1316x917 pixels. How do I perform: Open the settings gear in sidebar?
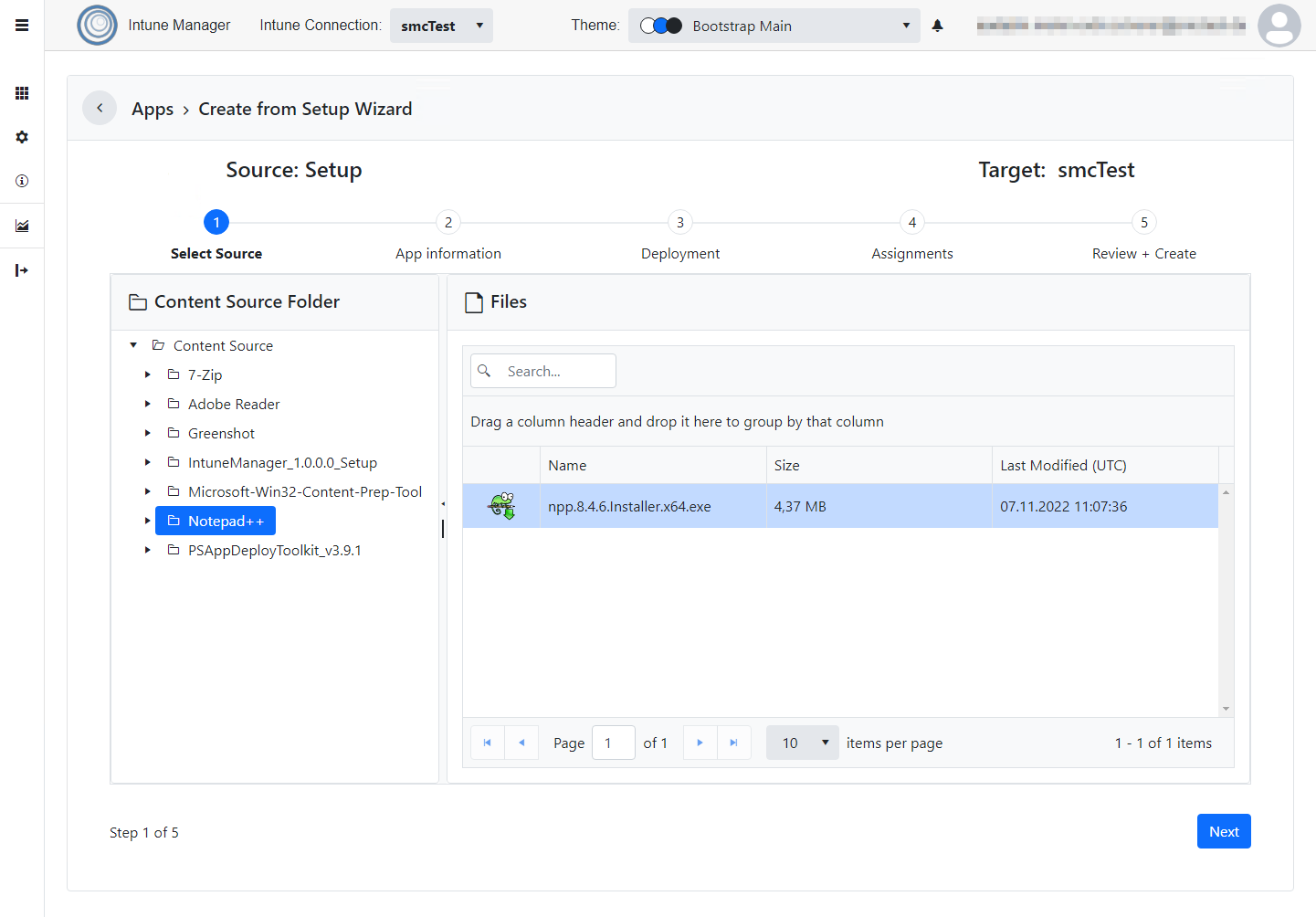[x=22, y=137]
